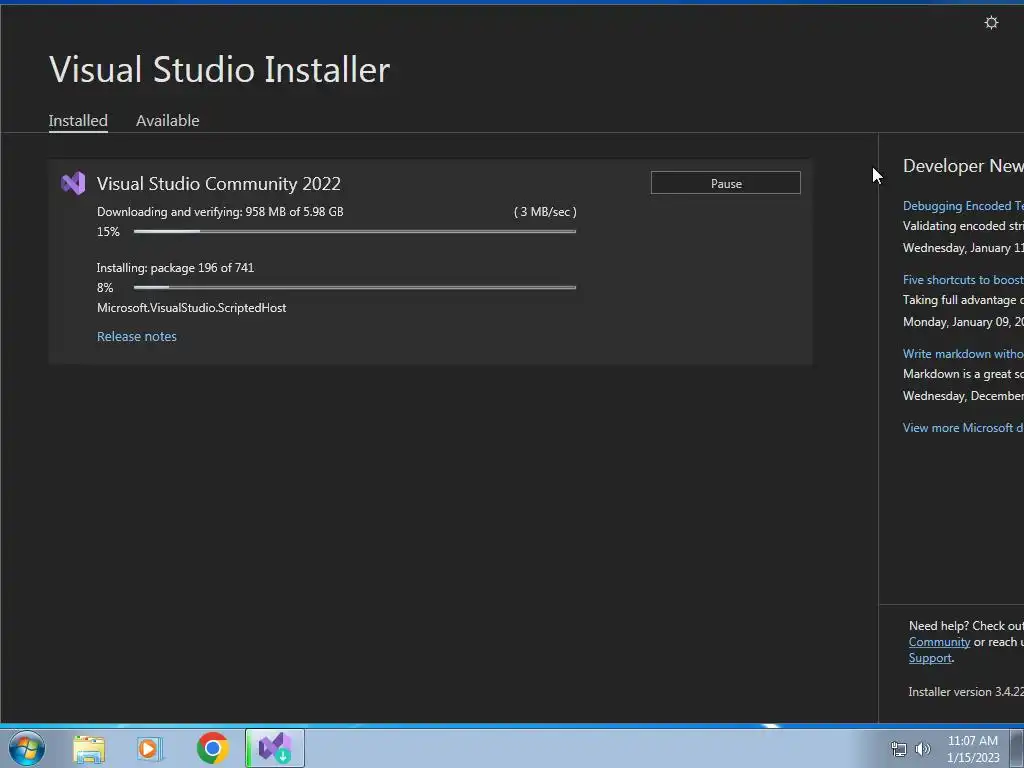This screenshot has width=1024, height=768.
Task: Select the Visual Studio Installer taskbar icon
Action: 275,748
